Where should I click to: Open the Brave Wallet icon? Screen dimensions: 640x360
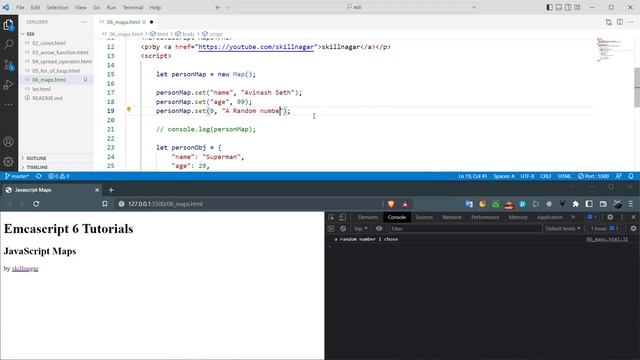[x=603, y=204]
